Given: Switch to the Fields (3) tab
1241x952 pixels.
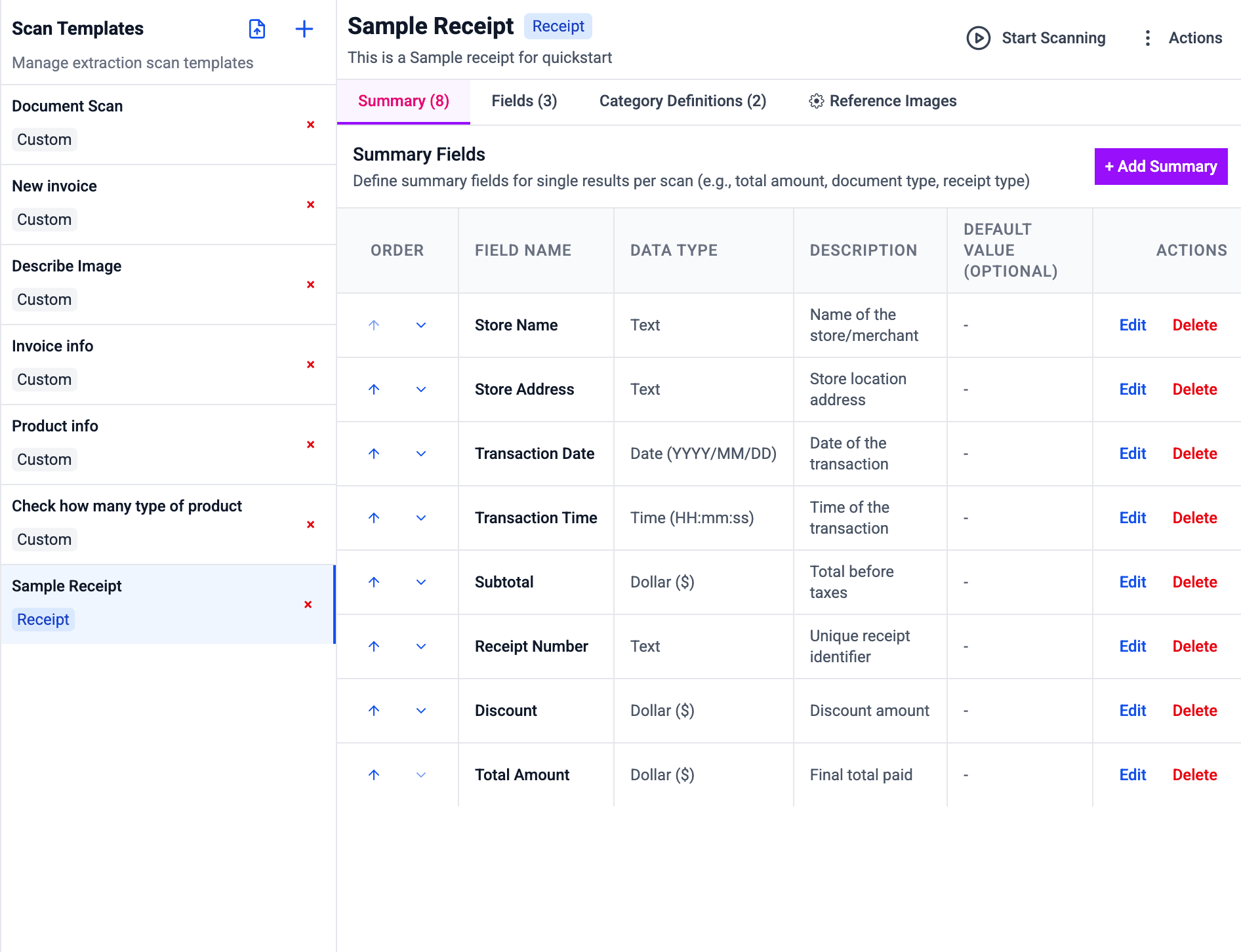Looking at the screenshot, I should [523, 101].
